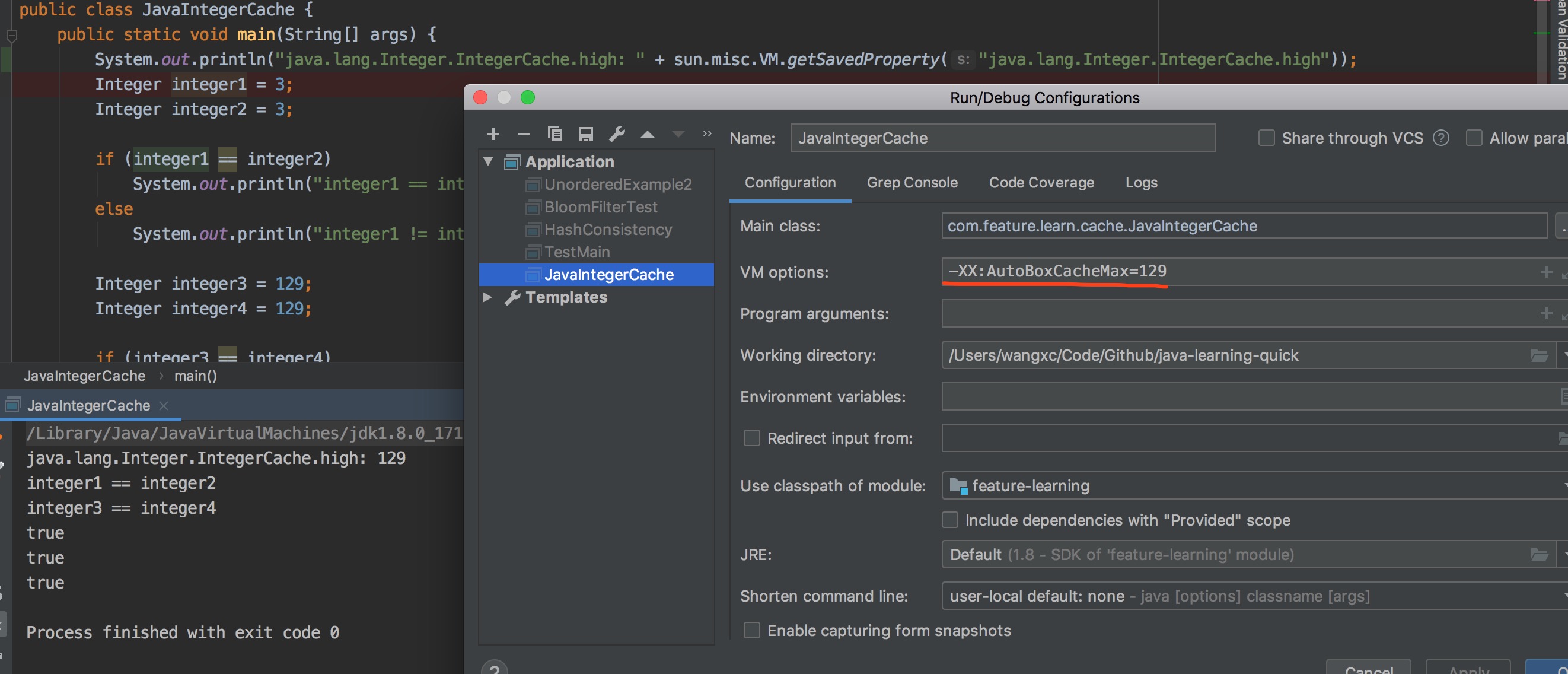Open the Code Coverage tab
The width and height of the screenshot is (1568, 674).
tap(1041, 183)
